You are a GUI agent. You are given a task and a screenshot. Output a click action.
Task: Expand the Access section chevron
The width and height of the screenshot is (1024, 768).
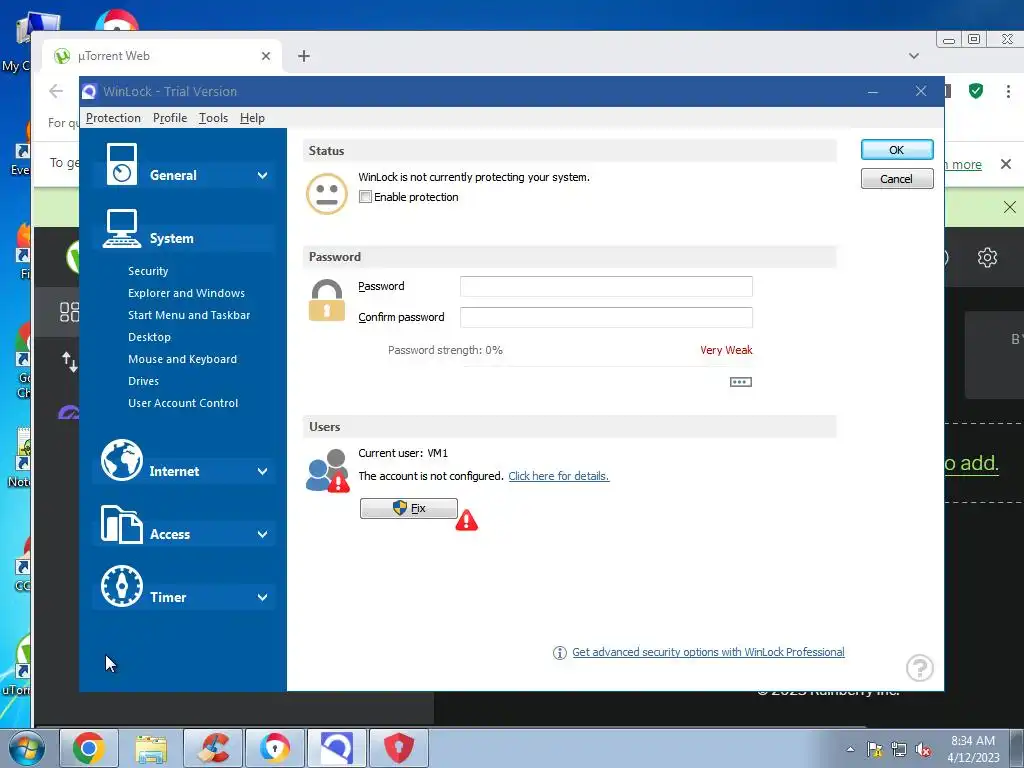(x=263, y=534)
